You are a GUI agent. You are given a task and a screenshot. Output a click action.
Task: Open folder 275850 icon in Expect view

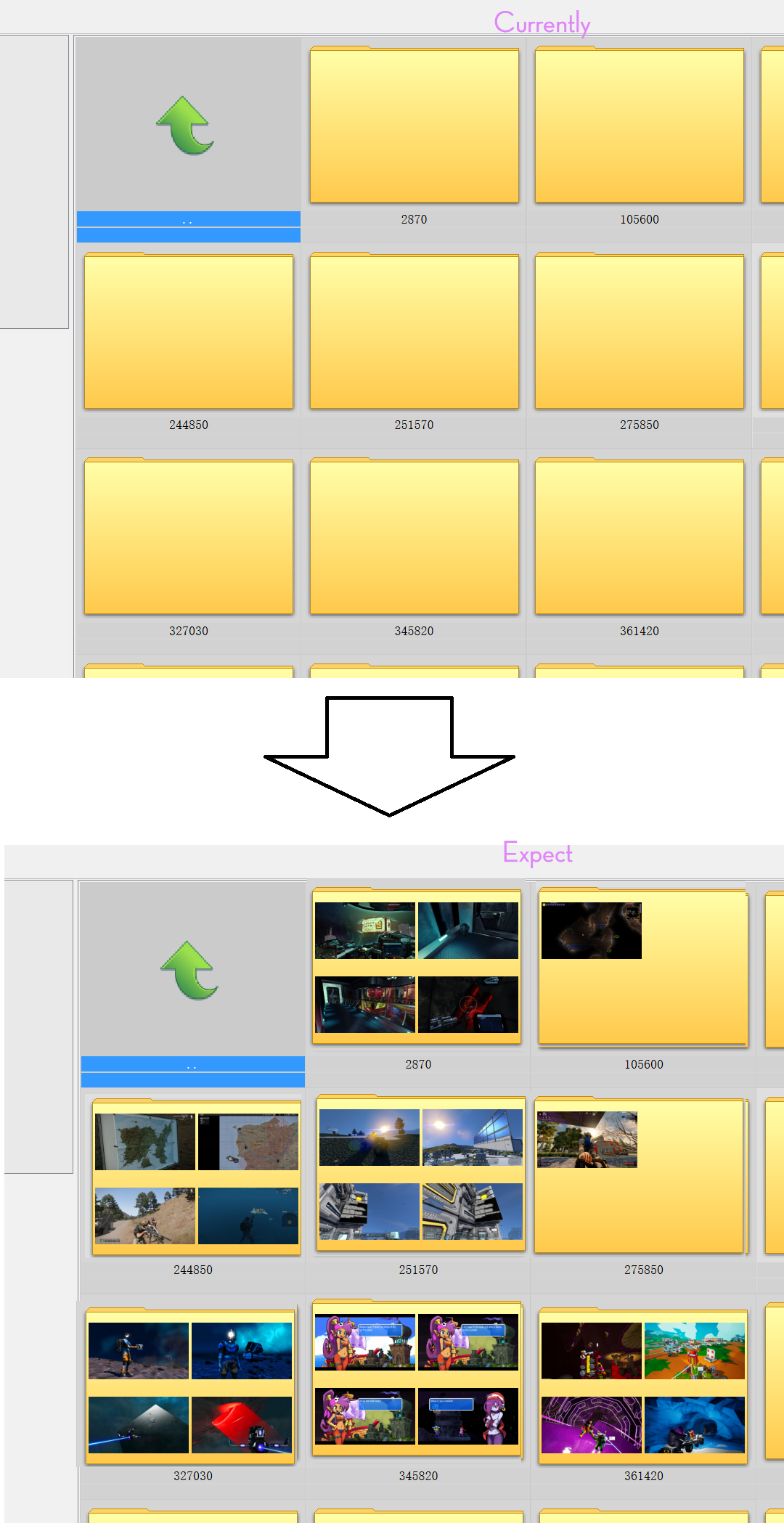click(640, 1175)
